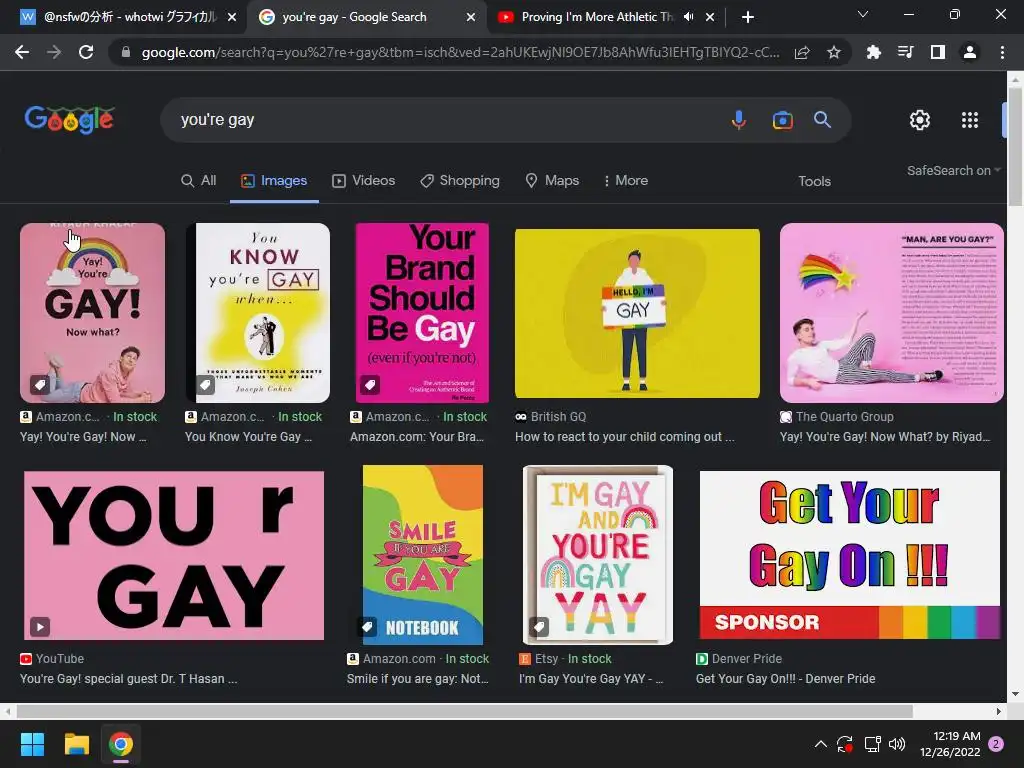Viewport: 1024px width, 768px height.
Task: Click the lock icon in address bar
Action: 126,52
